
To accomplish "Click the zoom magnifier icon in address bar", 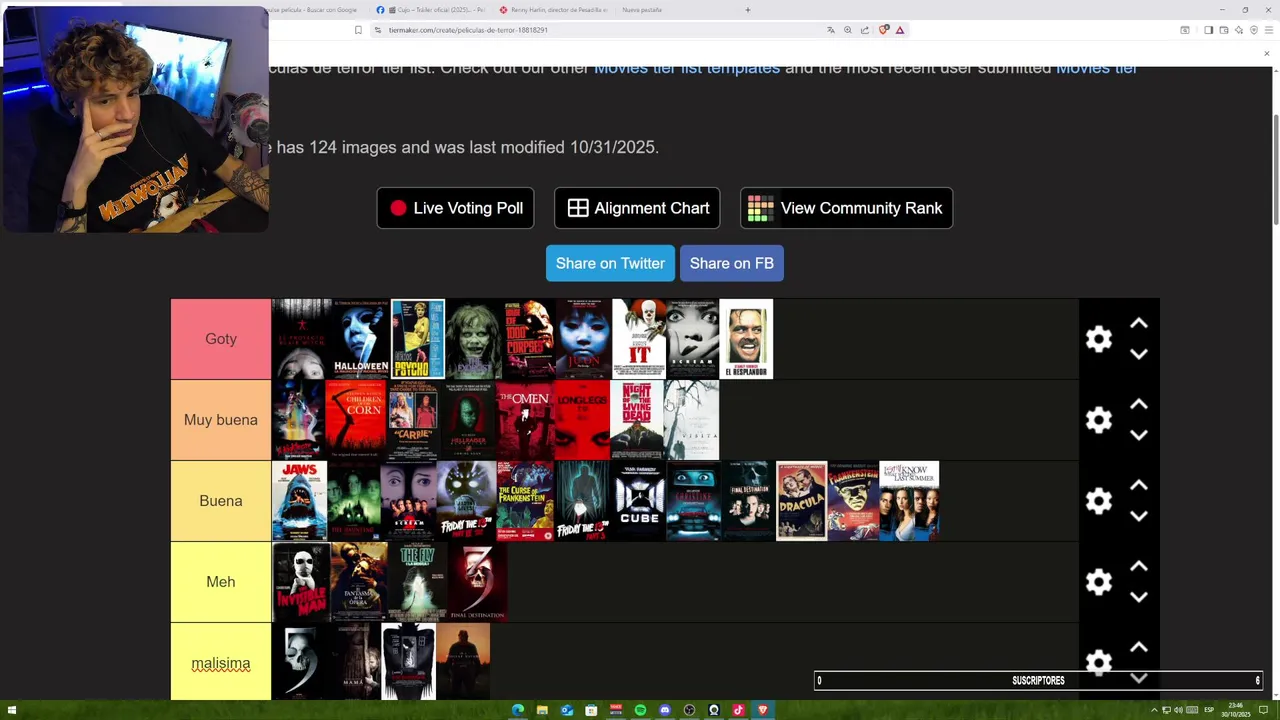I will [847, 30].
